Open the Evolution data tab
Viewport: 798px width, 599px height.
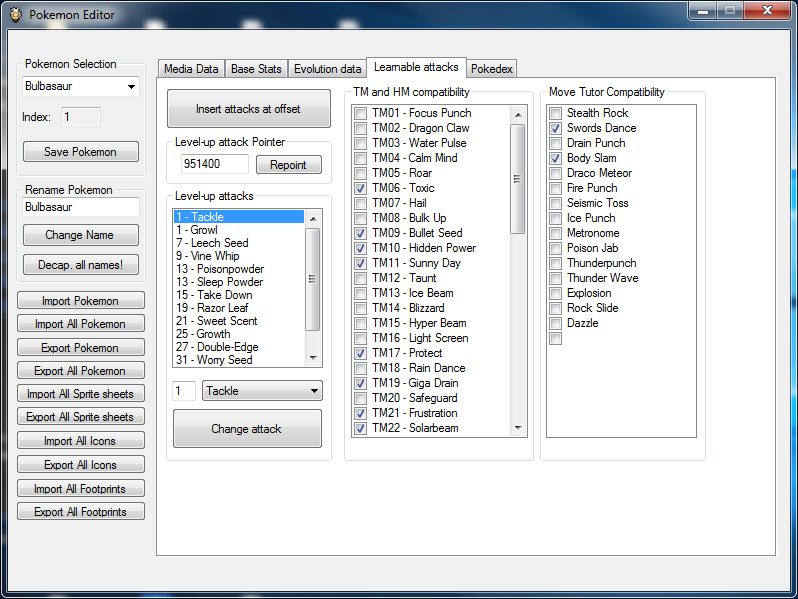[x=327, y=69]
